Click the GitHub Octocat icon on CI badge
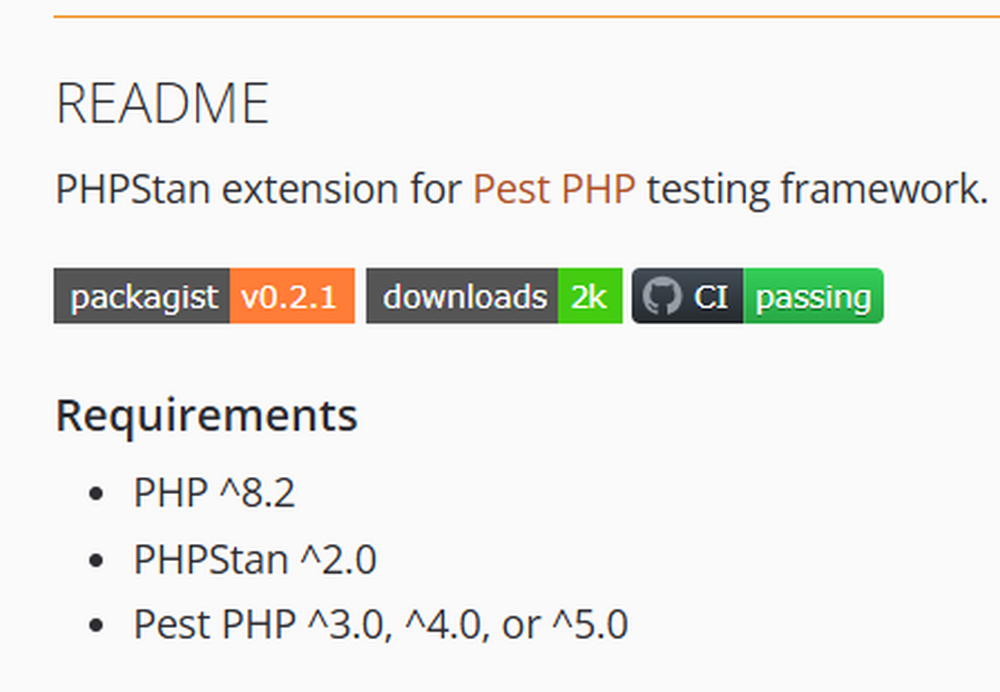The image size is (1000, 692). [661, 296]
